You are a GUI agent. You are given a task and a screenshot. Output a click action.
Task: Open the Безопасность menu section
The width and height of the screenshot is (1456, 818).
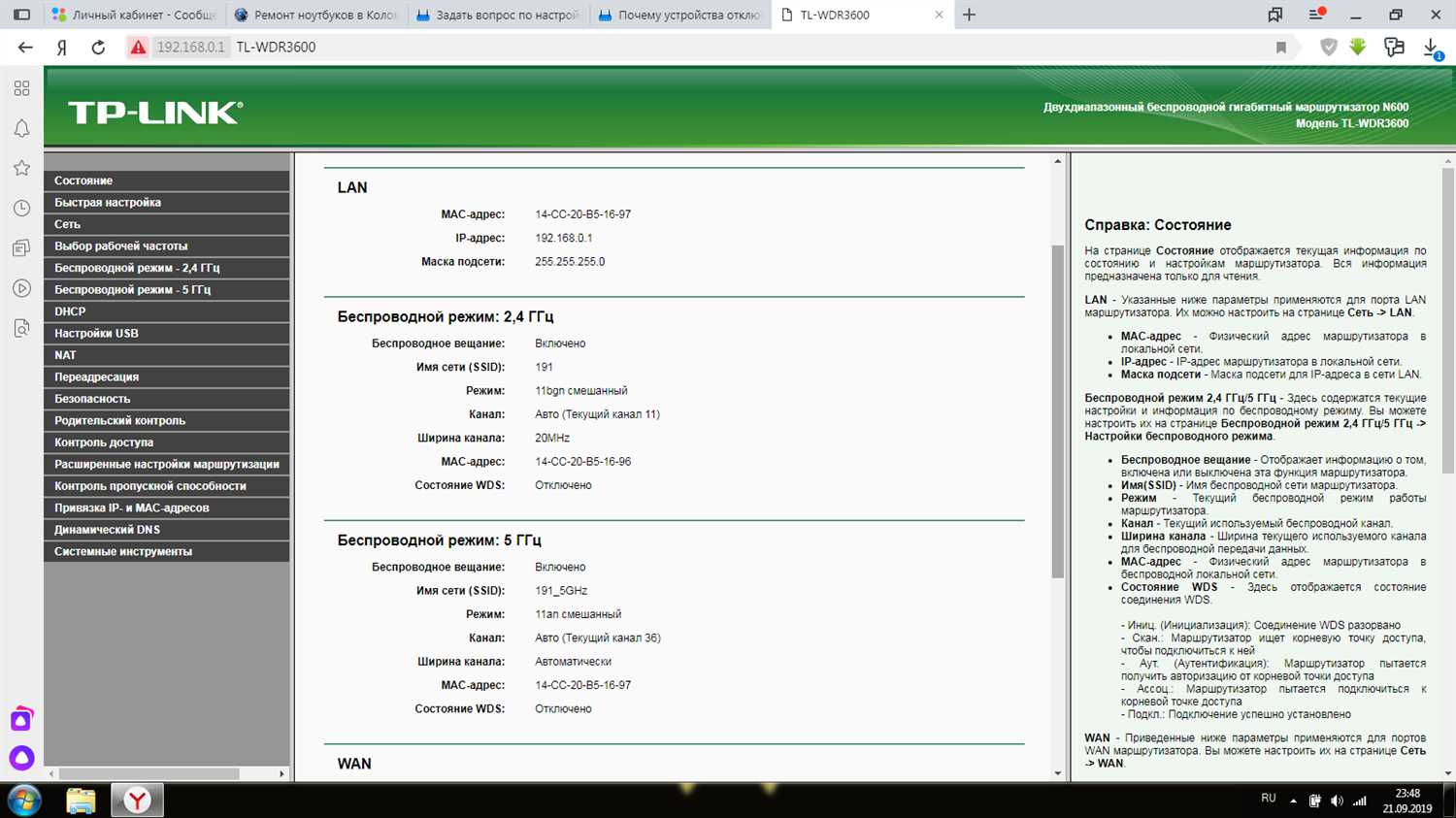tap(167, 399)
